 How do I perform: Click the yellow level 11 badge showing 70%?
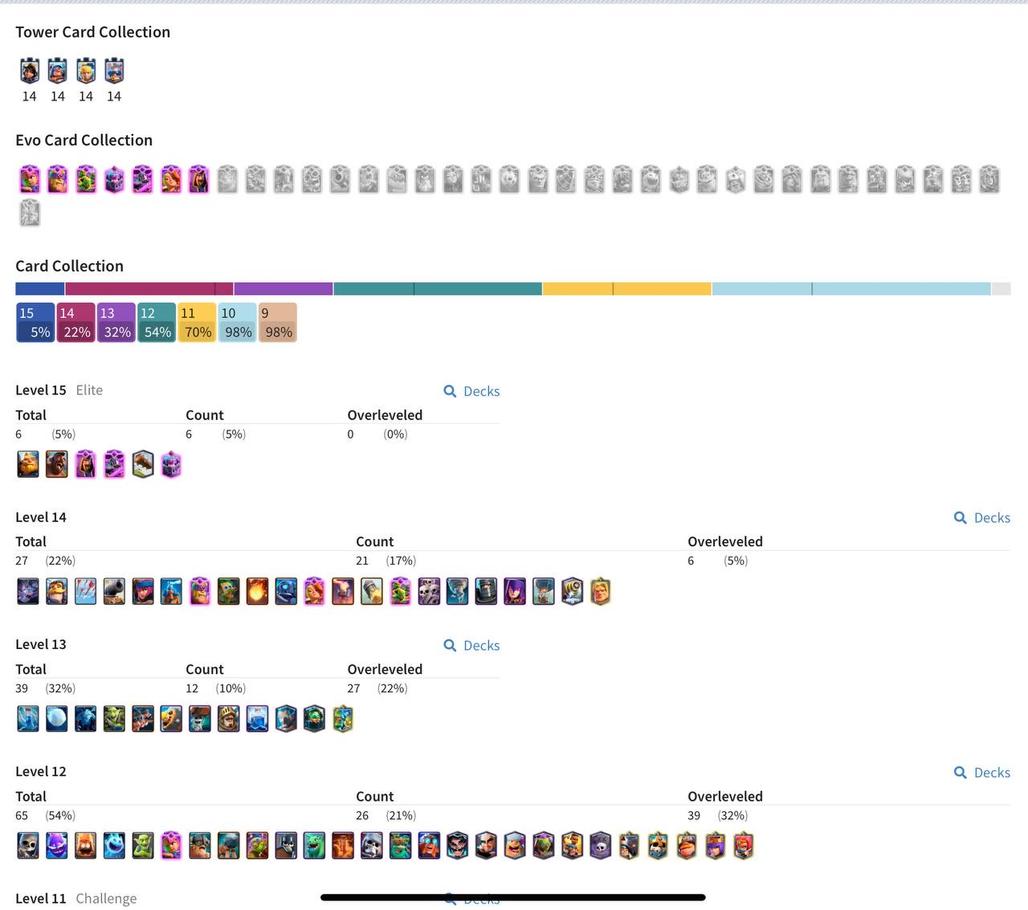pos(197,323)
